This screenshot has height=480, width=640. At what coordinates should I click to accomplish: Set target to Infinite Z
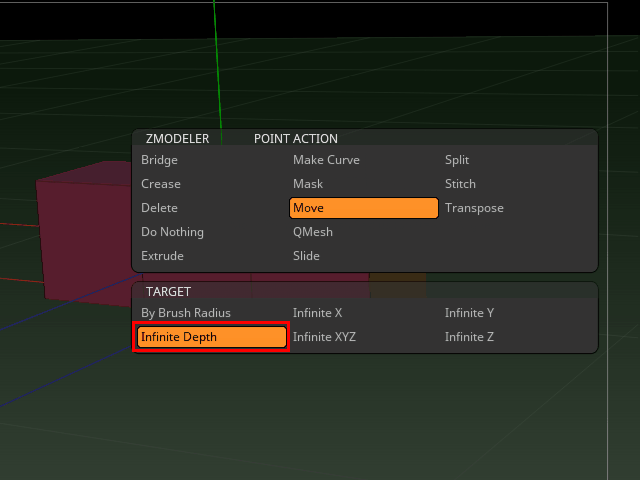(x=469, y=337)
